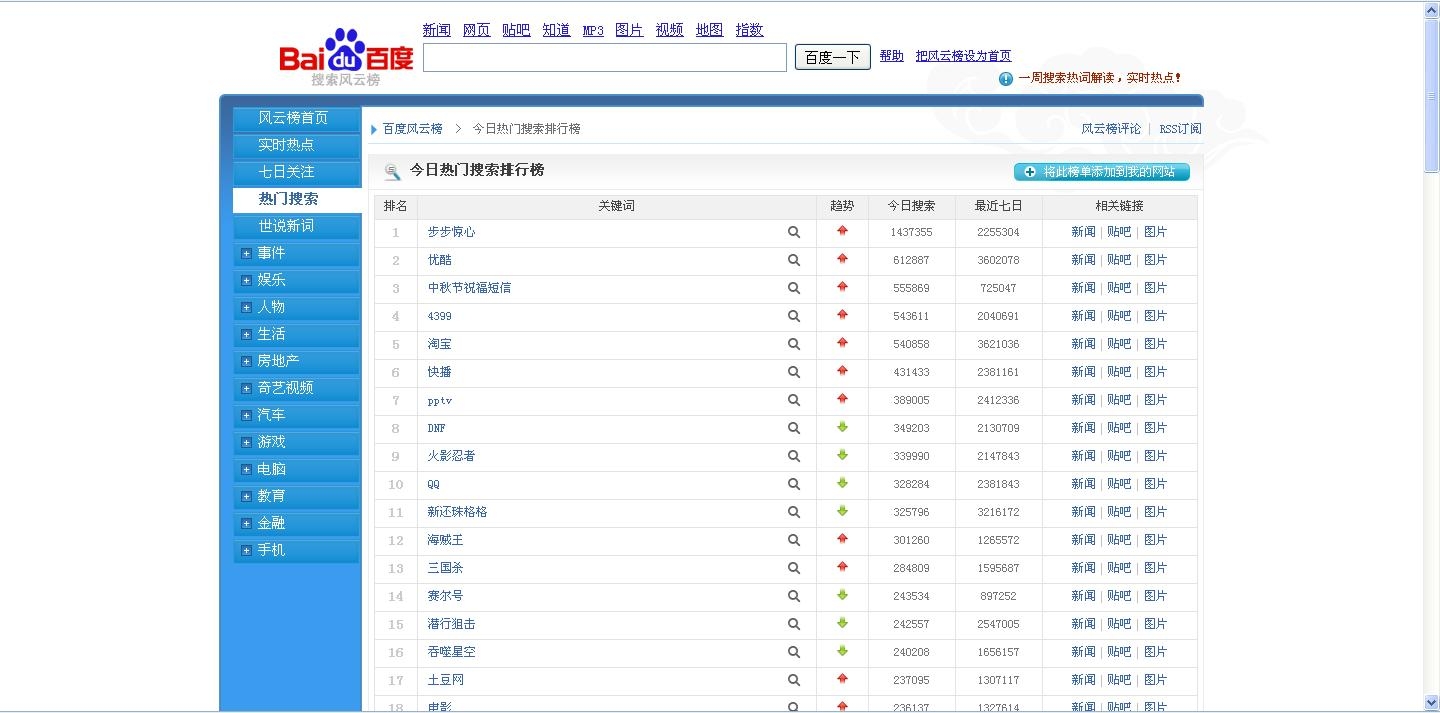Click the search icon in 4399 row
The image size is (1440, 713).
(794, 316)
